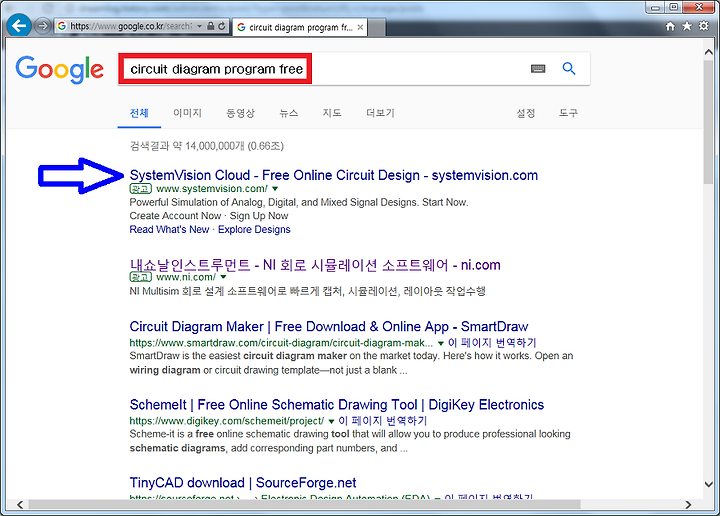Image resolution: width=720 pixels, height=516 pixels.
Task: Open the address bar dropdown arrow
Action: 200,26
